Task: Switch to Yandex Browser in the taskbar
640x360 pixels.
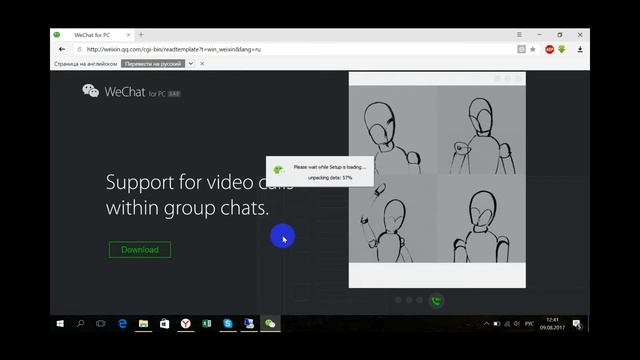Action: pyautogui.click(x=186, y=324)
